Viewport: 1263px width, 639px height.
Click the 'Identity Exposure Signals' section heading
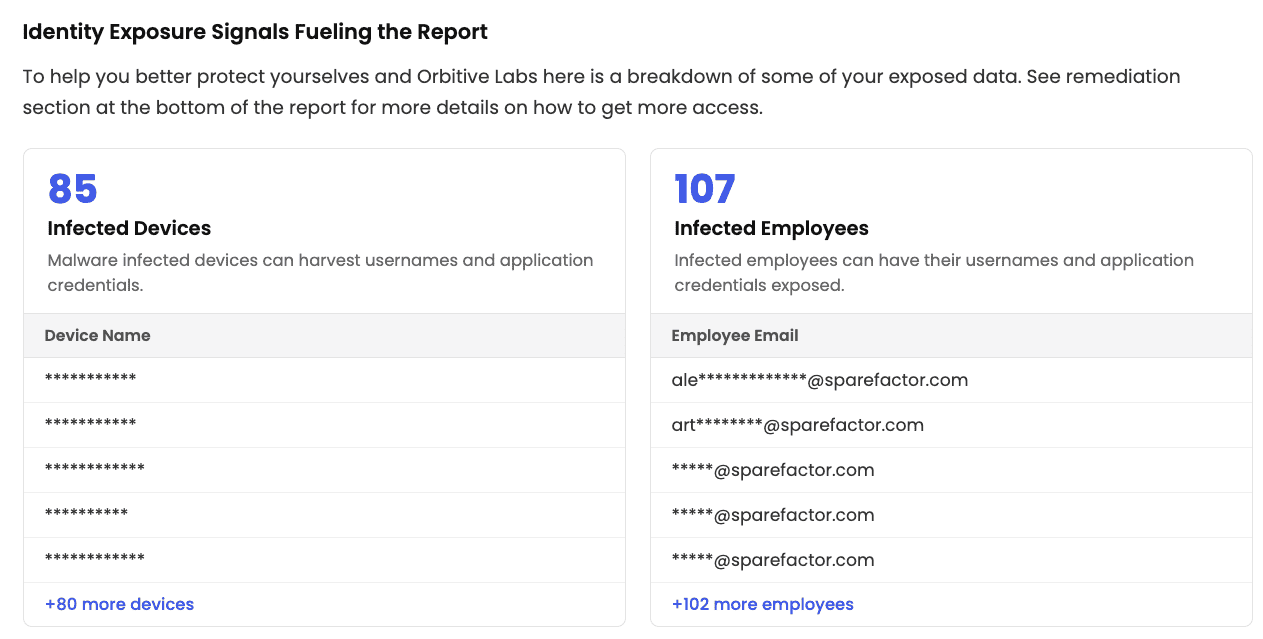pos(255,32)
